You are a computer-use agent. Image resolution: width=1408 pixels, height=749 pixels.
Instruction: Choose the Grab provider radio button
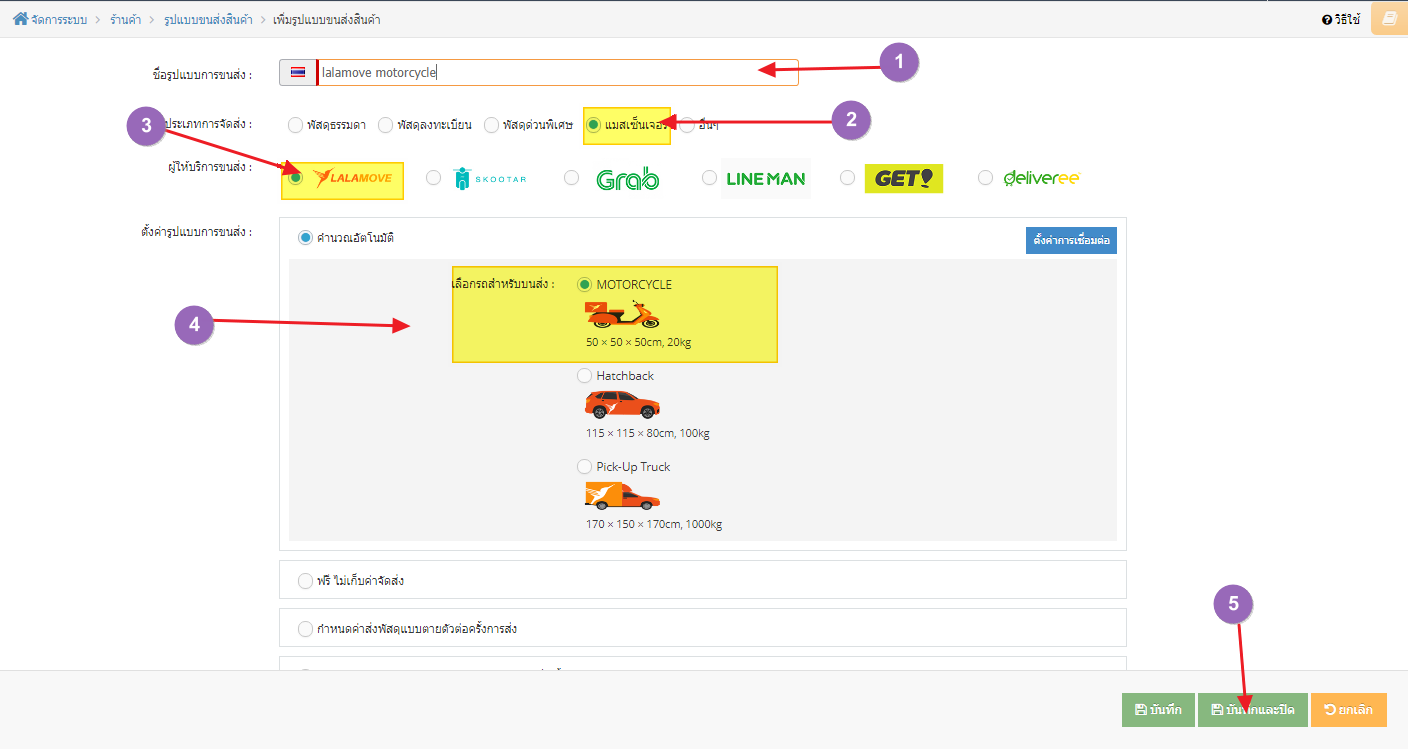pos(571,178)
